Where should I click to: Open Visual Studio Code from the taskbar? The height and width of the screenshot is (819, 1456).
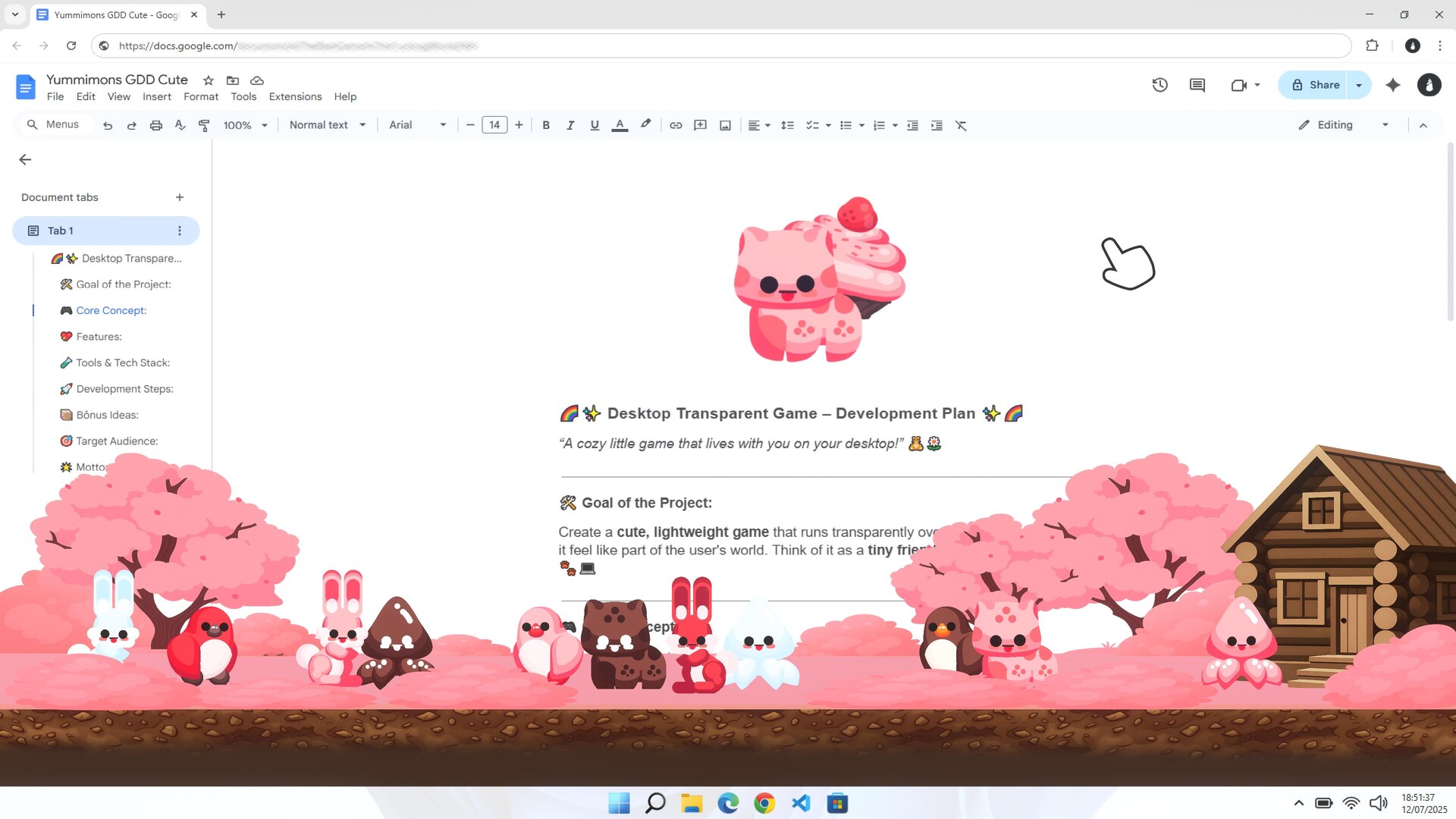click(x=801, y=802)
